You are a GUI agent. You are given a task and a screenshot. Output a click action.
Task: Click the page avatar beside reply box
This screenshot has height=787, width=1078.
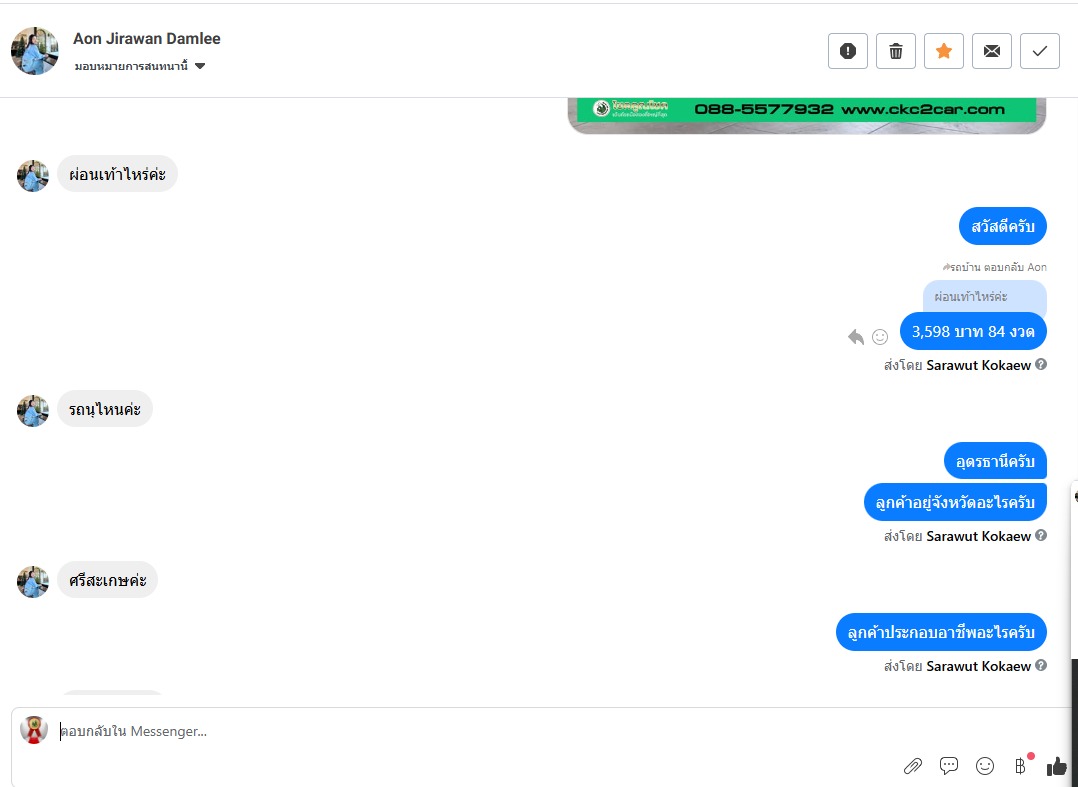click(x=34, y=730)
